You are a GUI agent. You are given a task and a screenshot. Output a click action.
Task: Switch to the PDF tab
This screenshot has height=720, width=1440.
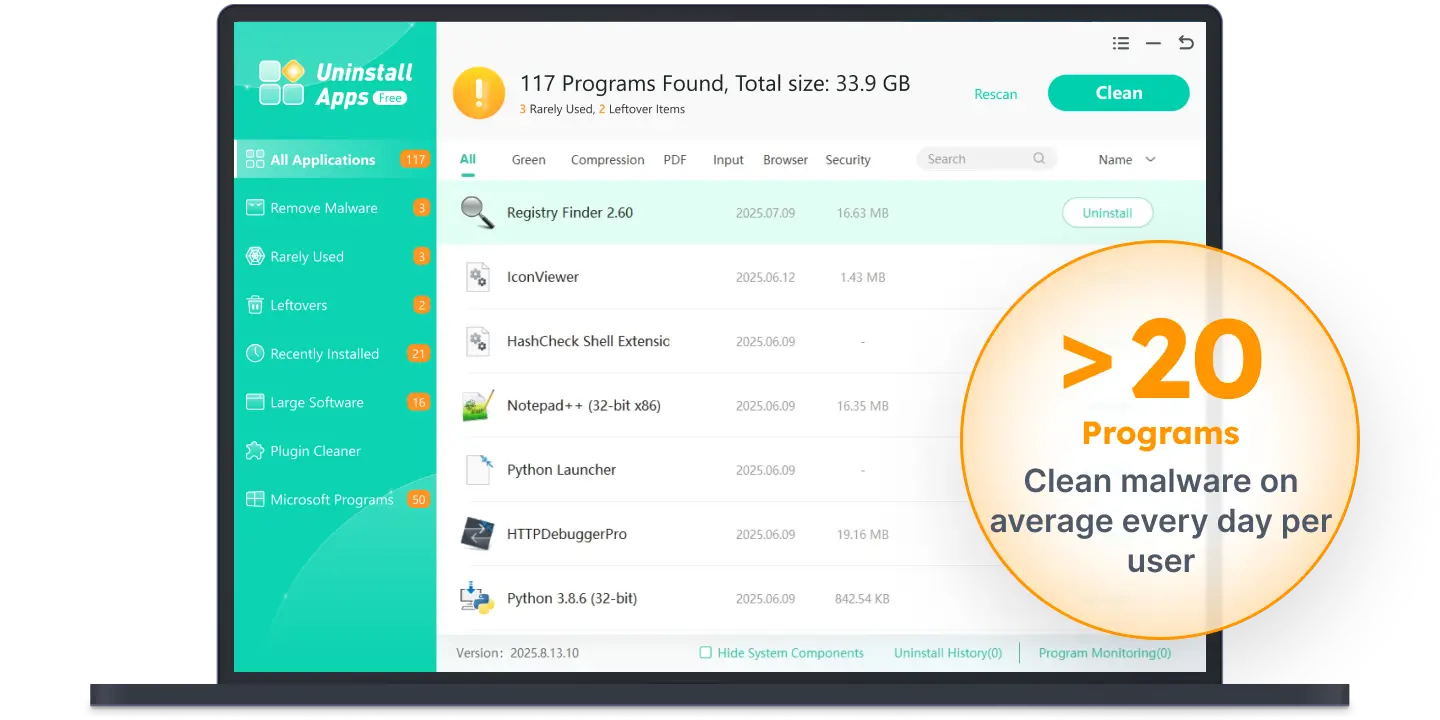tap(675, 159)
